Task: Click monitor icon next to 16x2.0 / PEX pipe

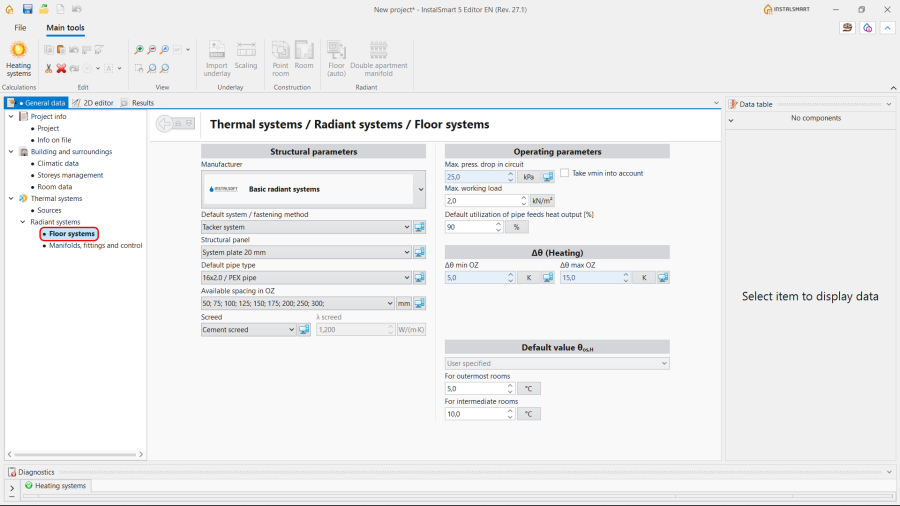Action: pyautogui.click(x=420, y=278)
